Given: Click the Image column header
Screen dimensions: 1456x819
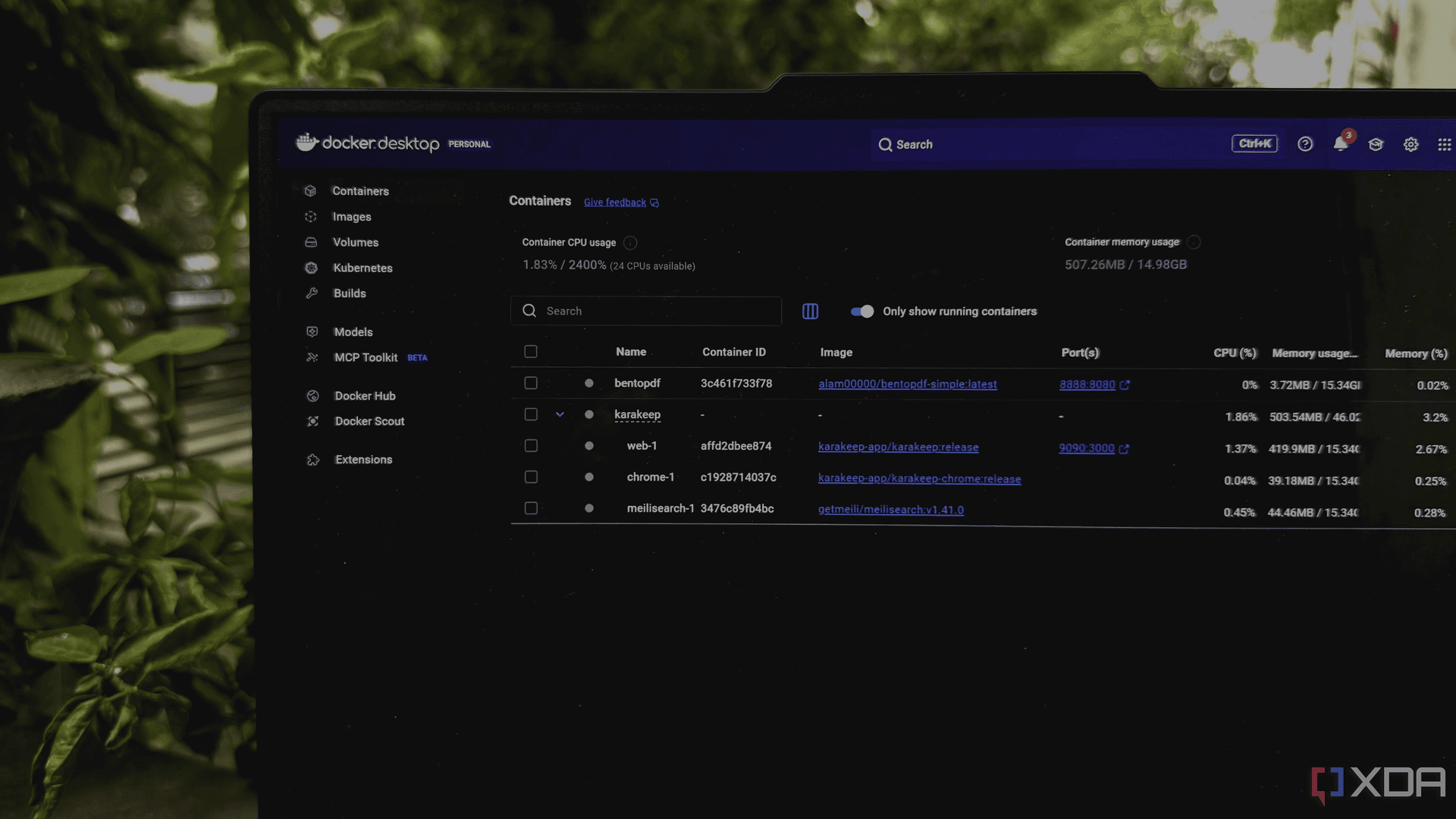Looking at the screenshot, I should pos(836,353).
